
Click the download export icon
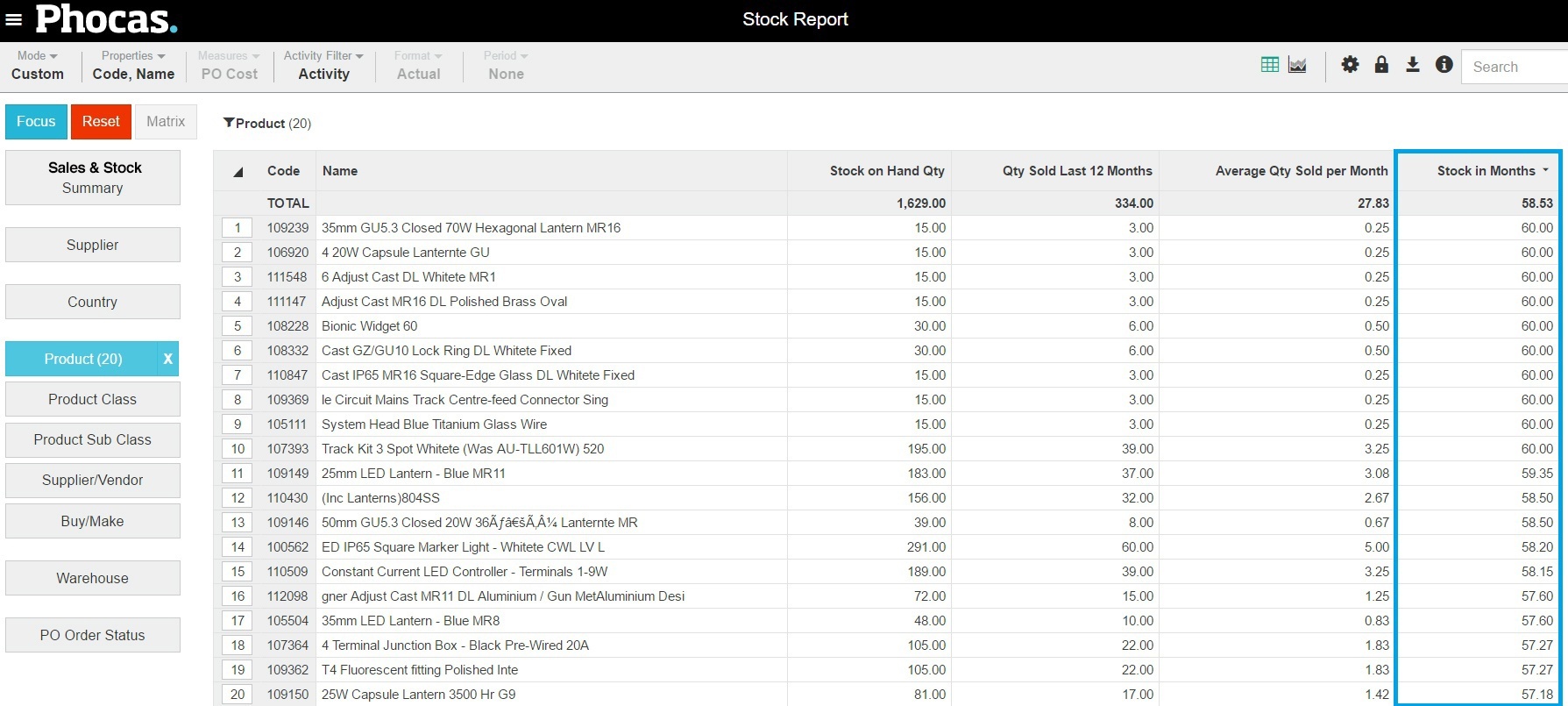tap(1413, 65)
